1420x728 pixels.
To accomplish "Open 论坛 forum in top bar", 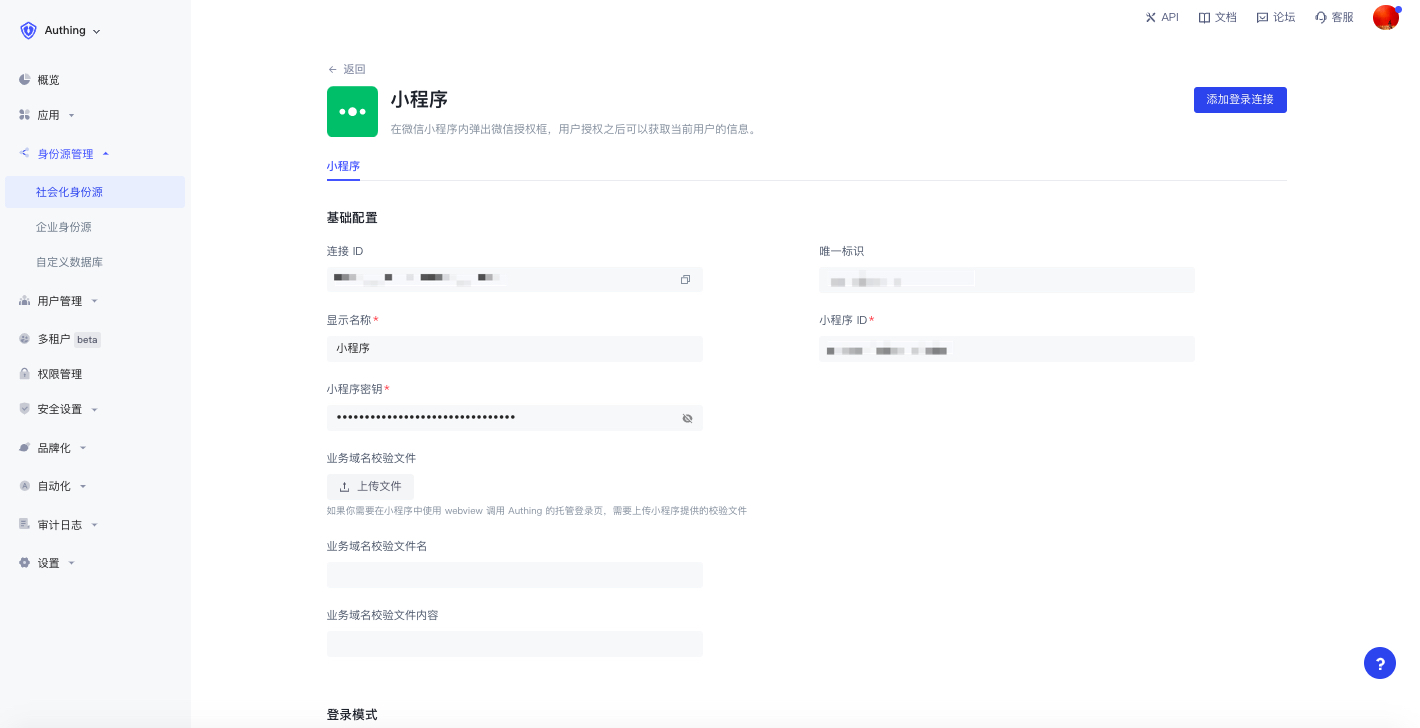I will tap(1275, 17).
